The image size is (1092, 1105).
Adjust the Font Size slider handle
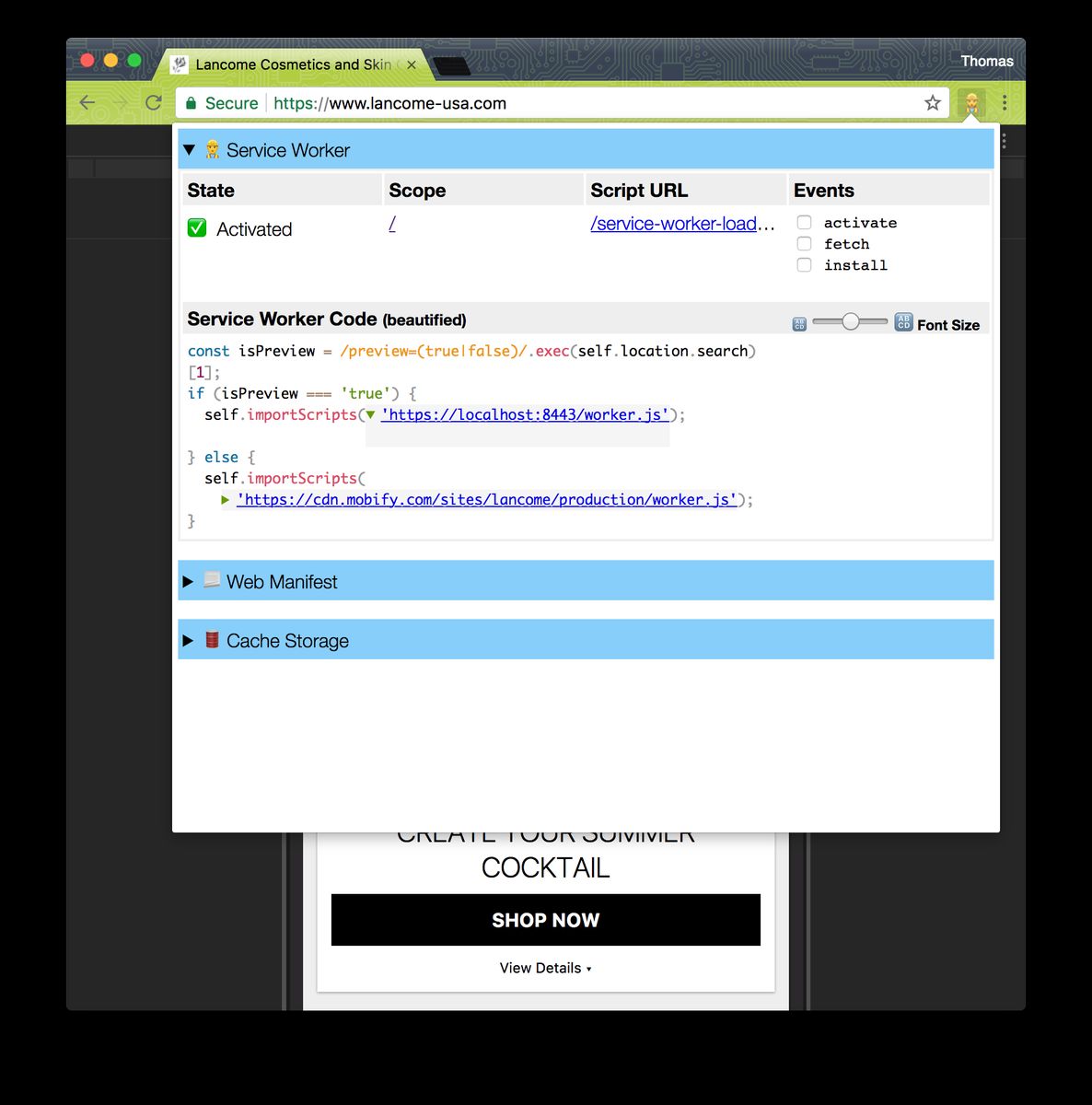(x=851, y=321)
